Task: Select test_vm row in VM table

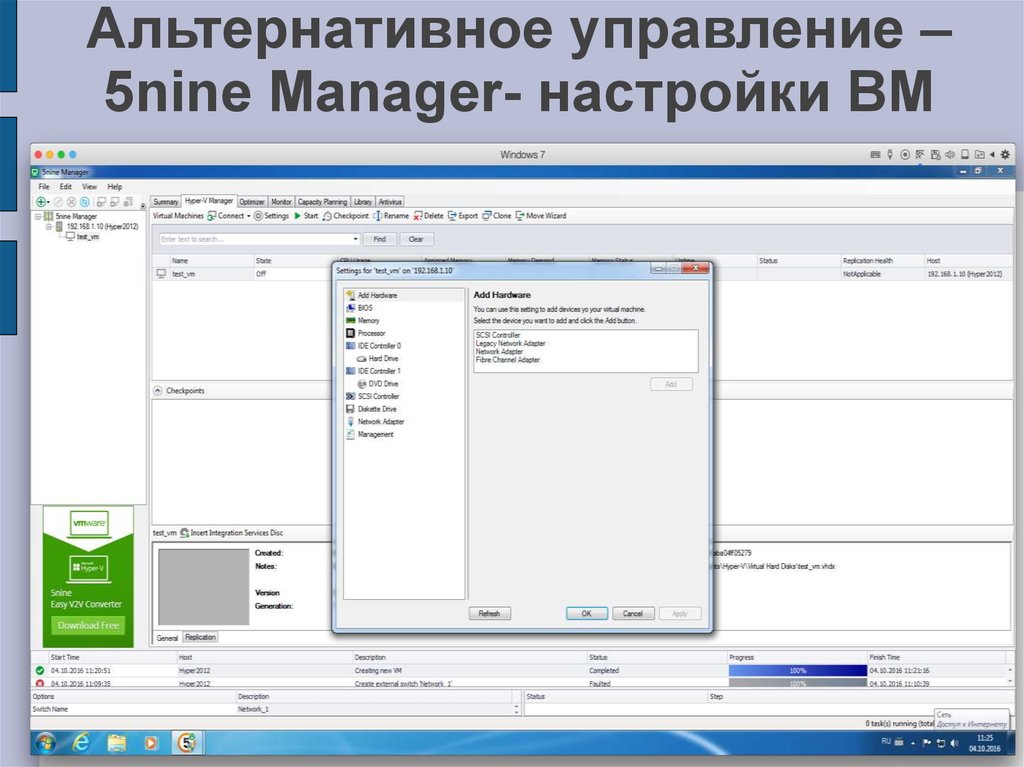Action: click(x=581, y=274)
